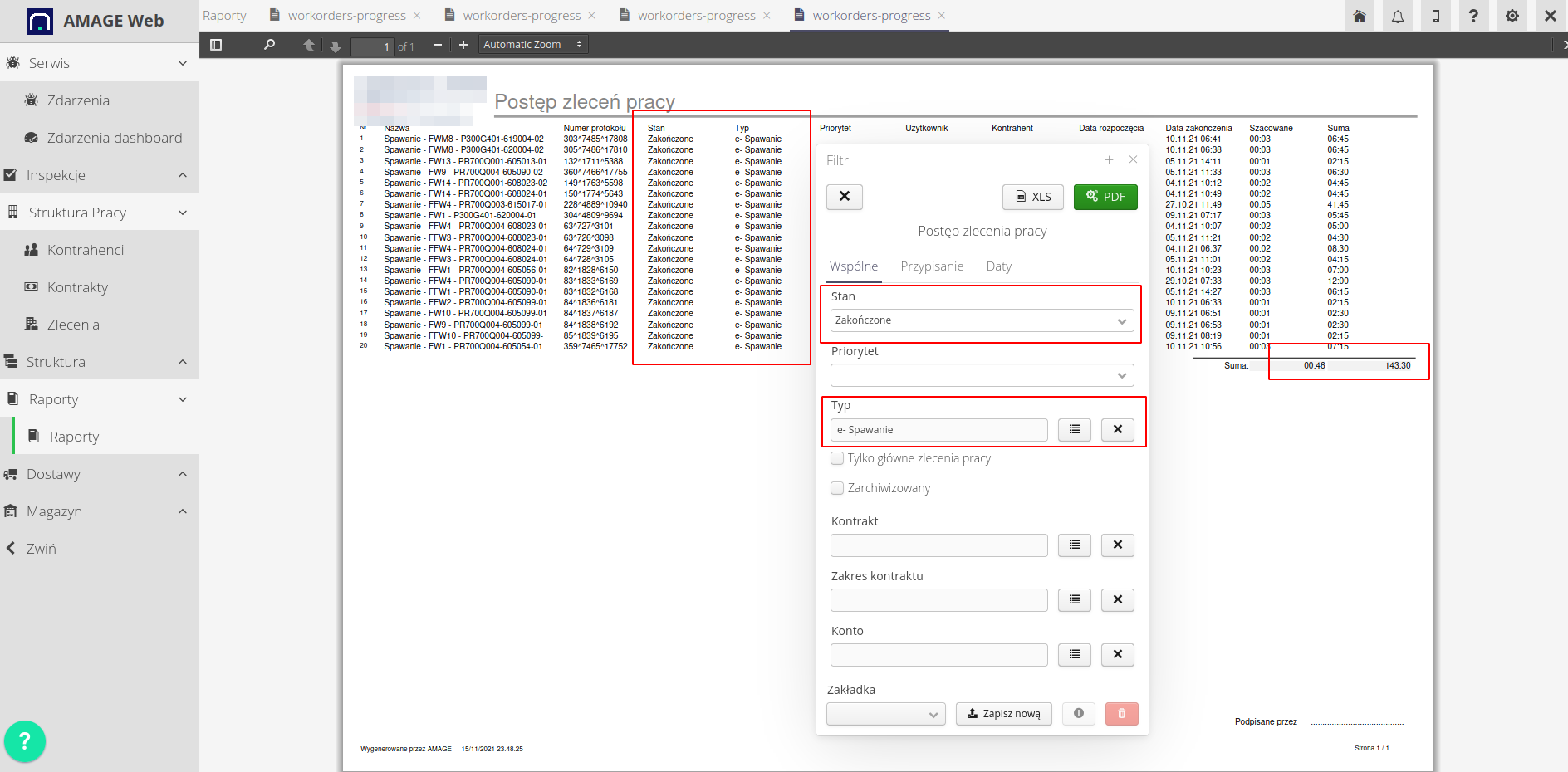Viewport: 1568px width, 772px height.
Task: Click the XLS export button
Action: (1033, 197)
